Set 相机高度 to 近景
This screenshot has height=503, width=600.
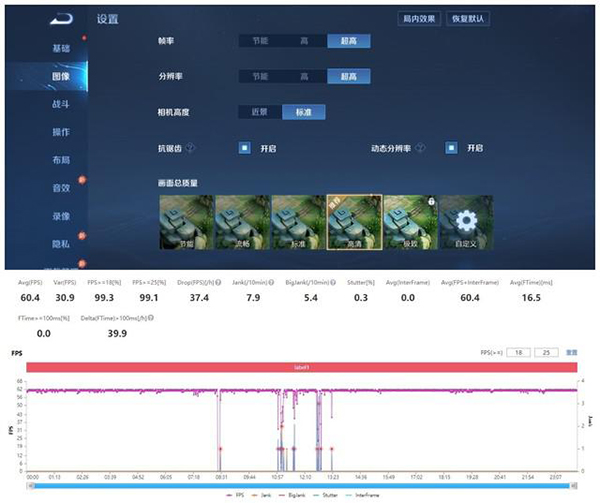tap(259, 112)
